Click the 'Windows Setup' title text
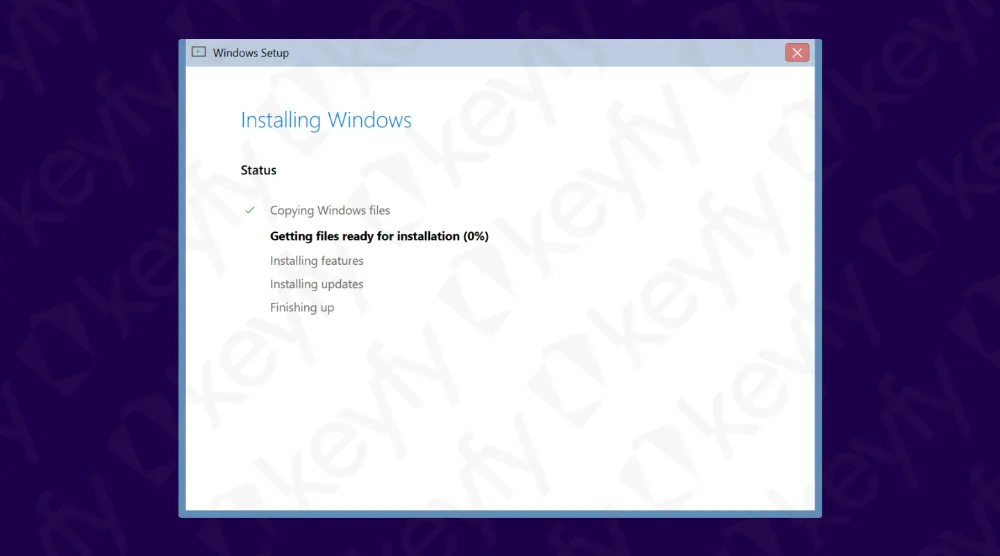The height and width of the screenshot is (556, 1000). (251, 53)
